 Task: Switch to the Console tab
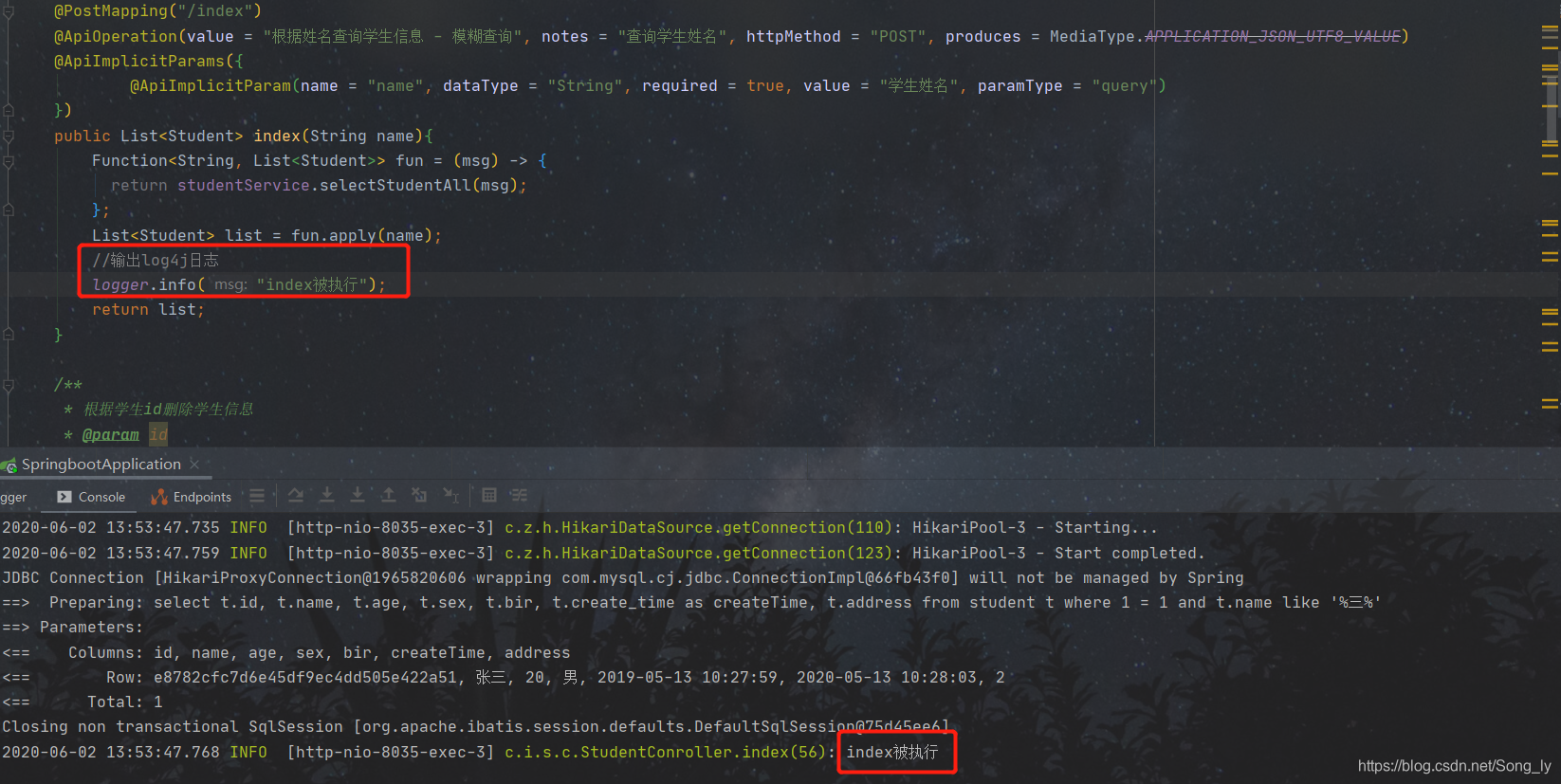pyautogui.click(x=91, y=497)
